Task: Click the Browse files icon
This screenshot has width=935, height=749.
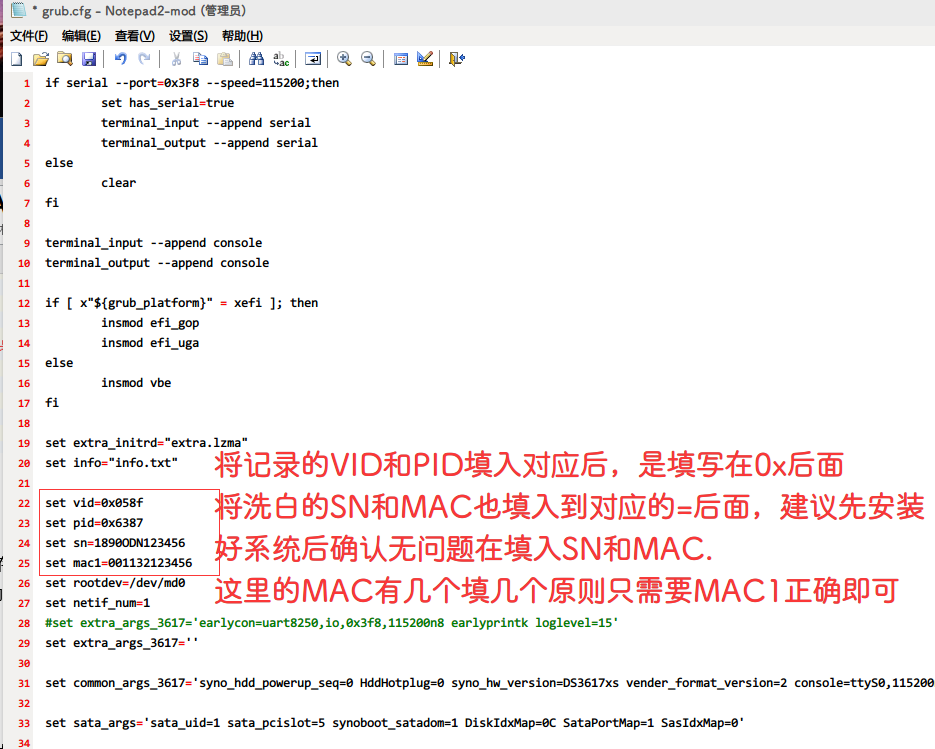Action: coord(64,59)
